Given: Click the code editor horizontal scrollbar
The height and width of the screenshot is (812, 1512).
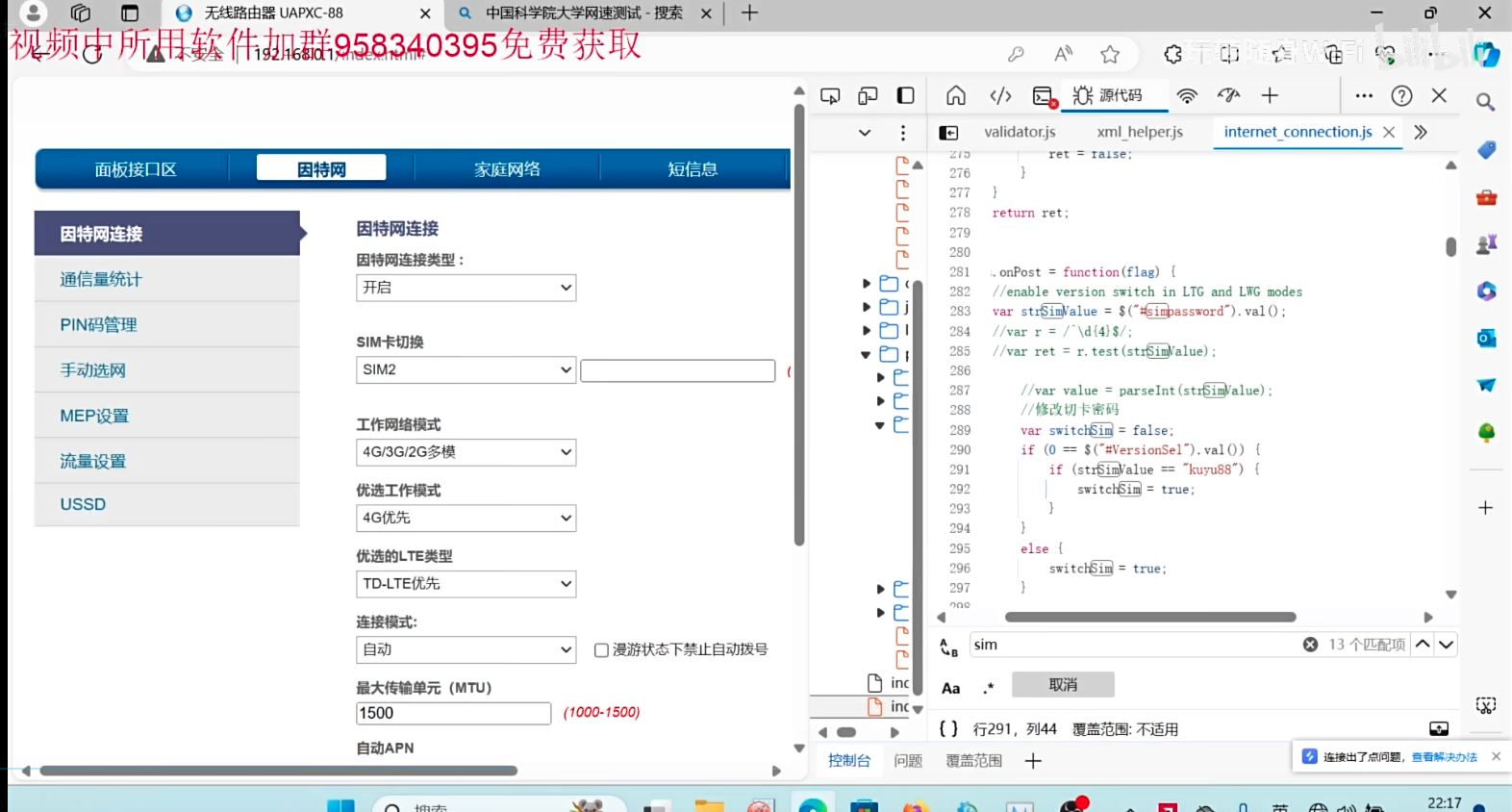Looking at the screenshot, I should 1150,617.
